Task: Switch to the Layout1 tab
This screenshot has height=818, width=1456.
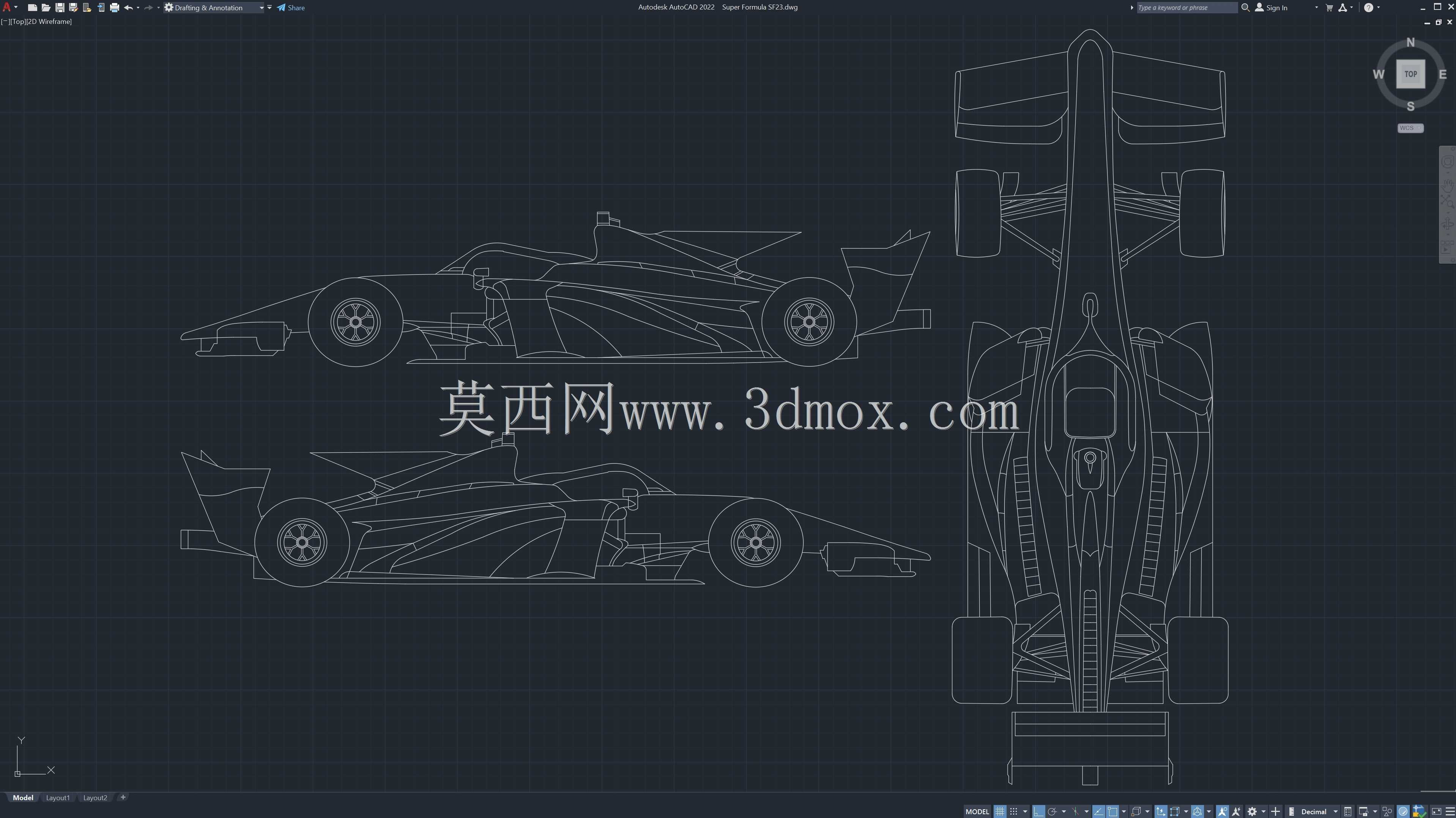Action: click(58, 798)
